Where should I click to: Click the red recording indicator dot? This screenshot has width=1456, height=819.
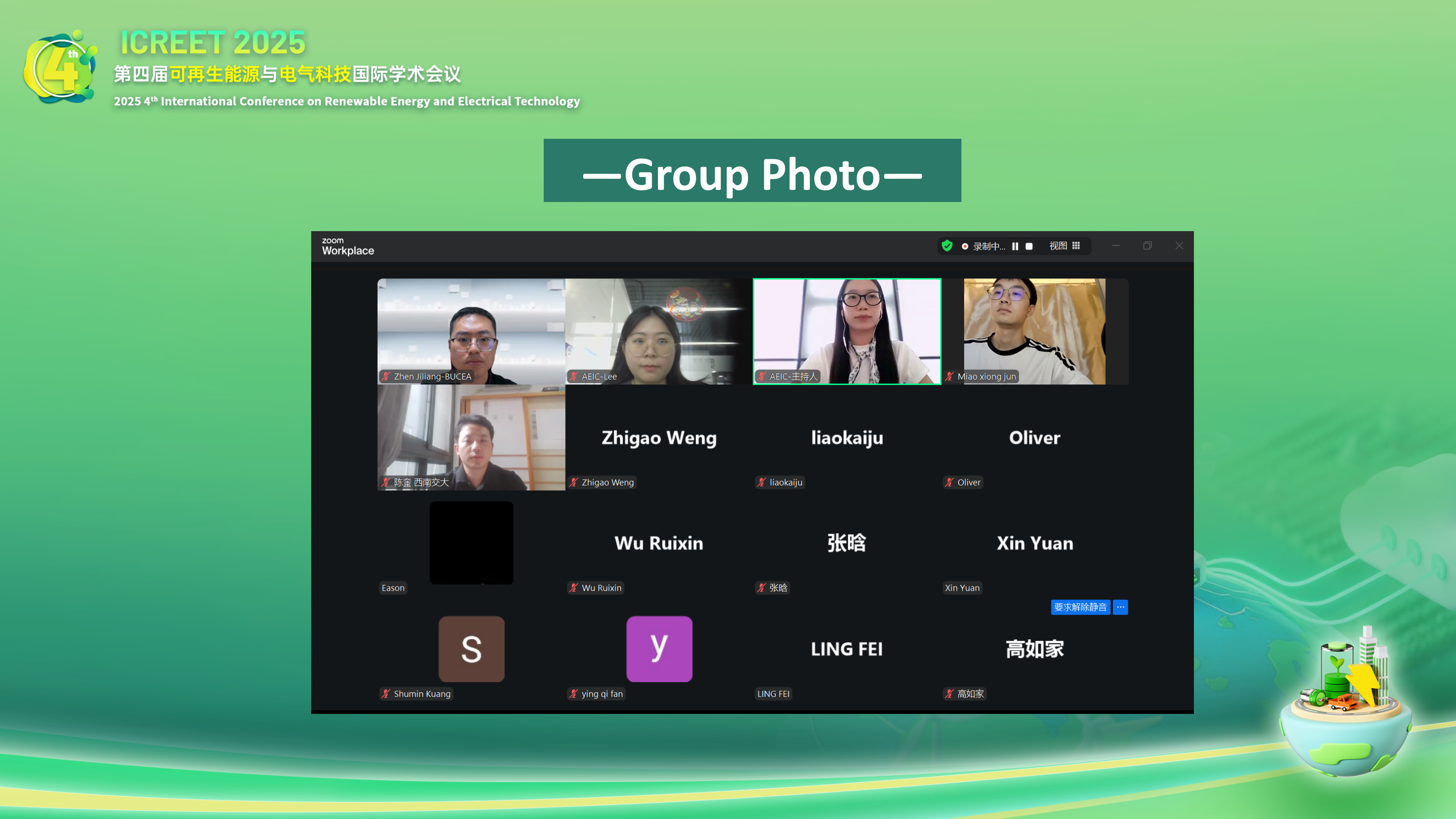[965, 247]
